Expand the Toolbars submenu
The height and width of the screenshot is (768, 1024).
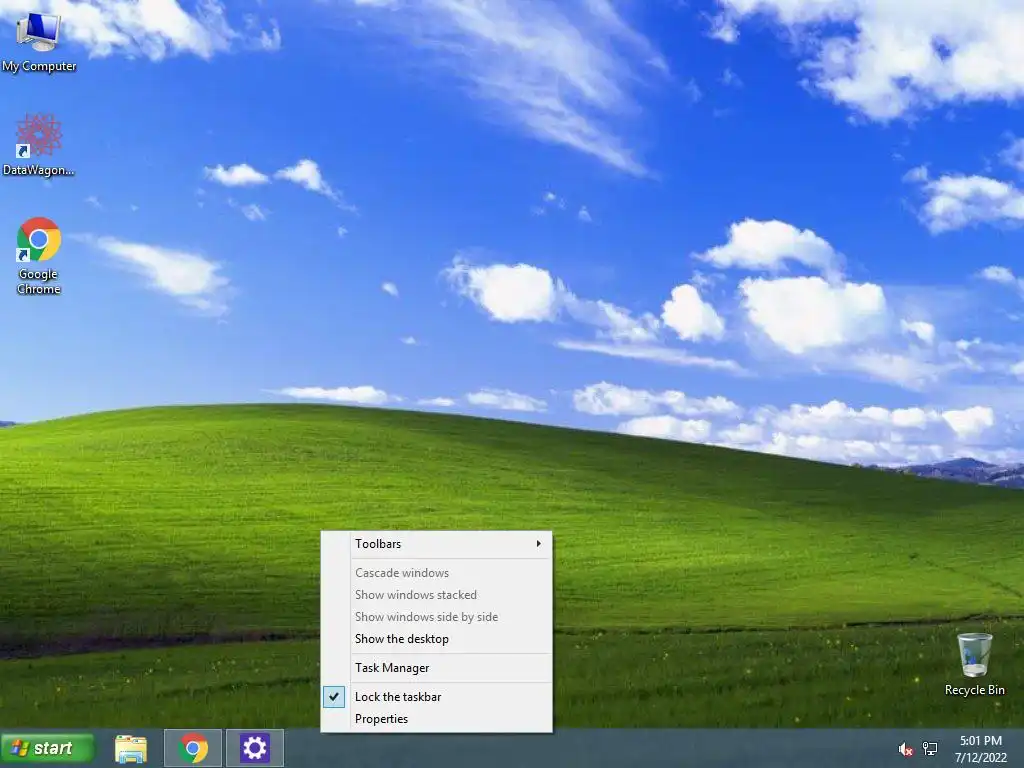pos(436,544)
